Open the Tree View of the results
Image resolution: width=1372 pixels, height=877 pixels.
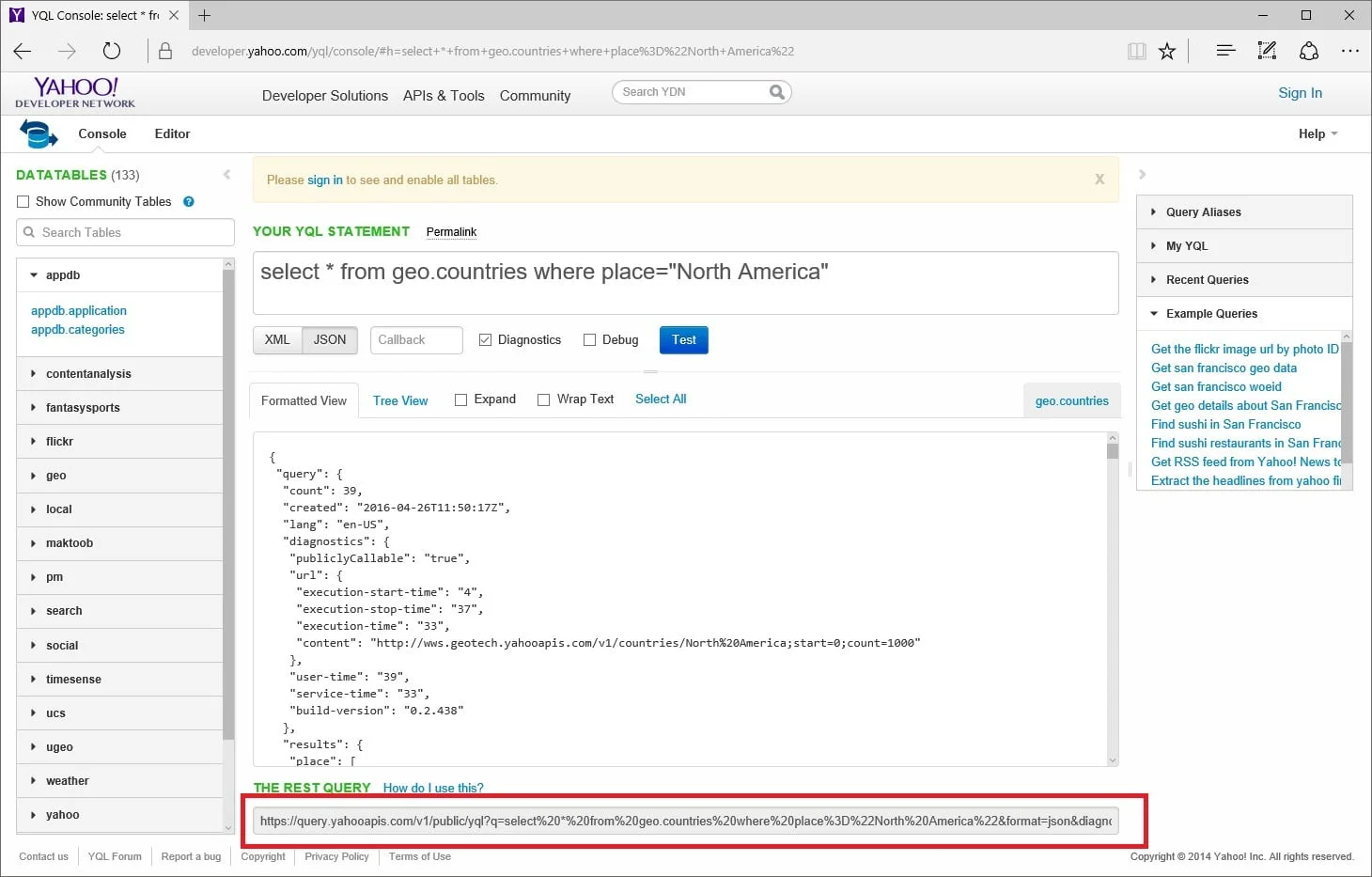click(400, 399)
